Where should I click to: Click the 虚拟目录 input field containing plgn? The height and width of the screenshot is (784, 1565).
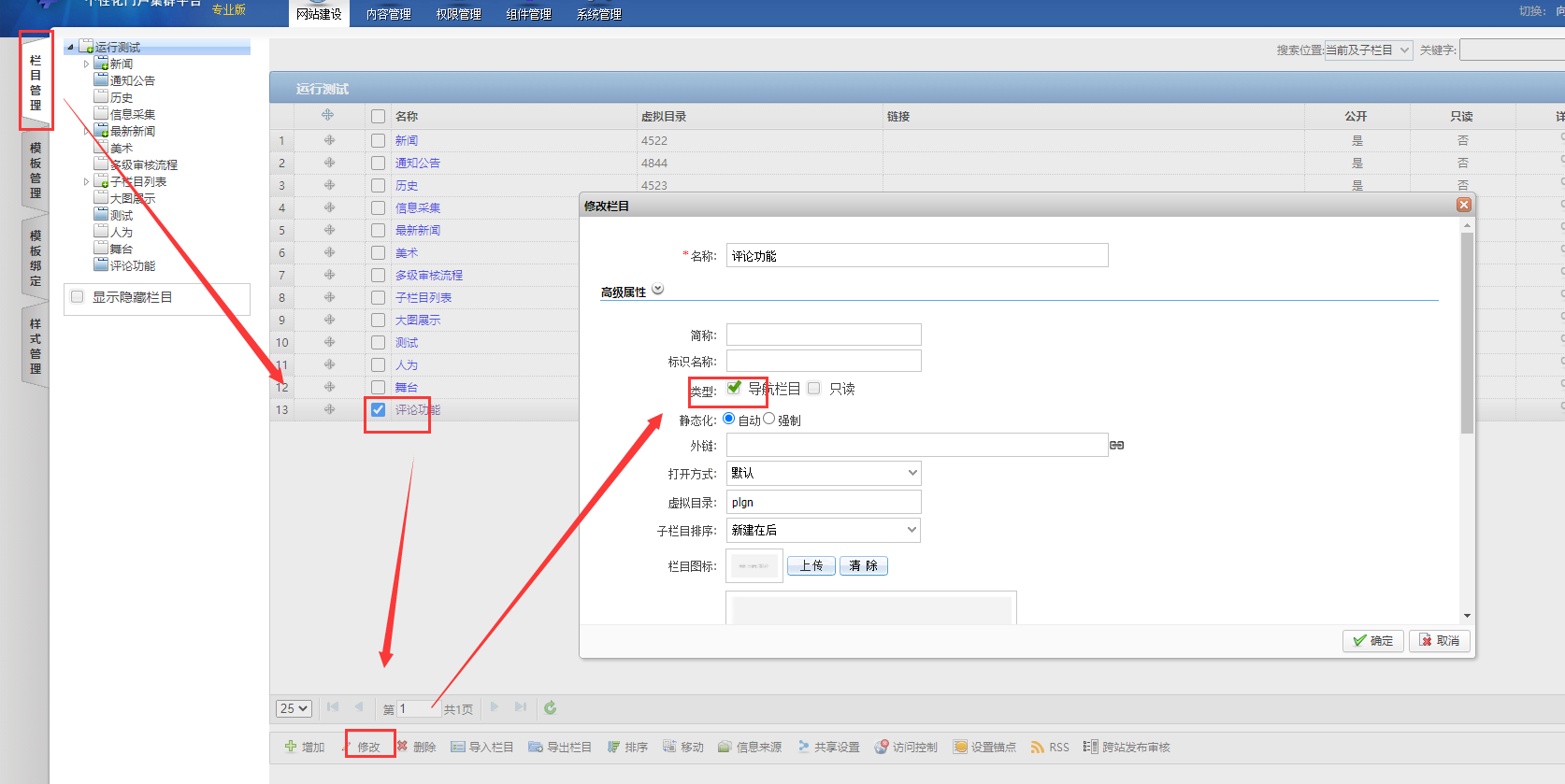click(824, 503)
